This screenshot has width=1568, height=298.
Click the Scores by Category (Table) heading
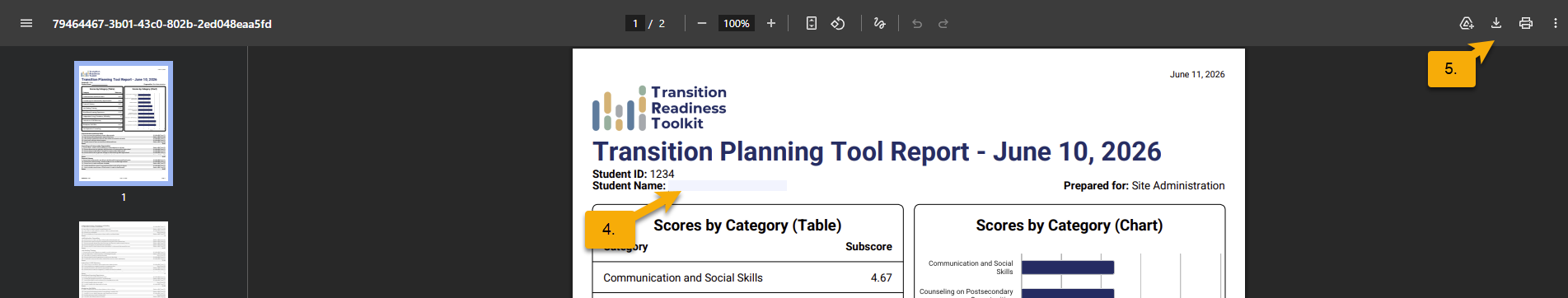pos(747,226)
